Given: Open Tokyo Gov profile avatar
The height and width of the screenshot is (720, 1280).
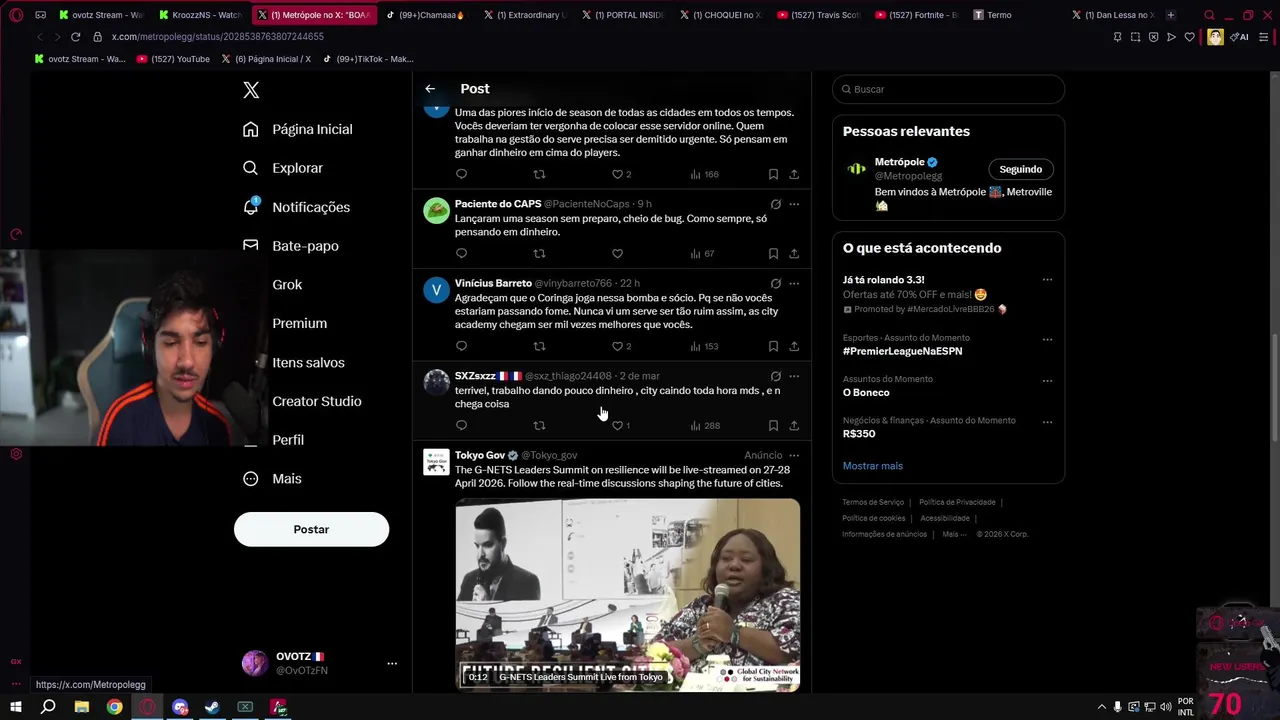Looking at the screenshot, I should coord(436,462).
